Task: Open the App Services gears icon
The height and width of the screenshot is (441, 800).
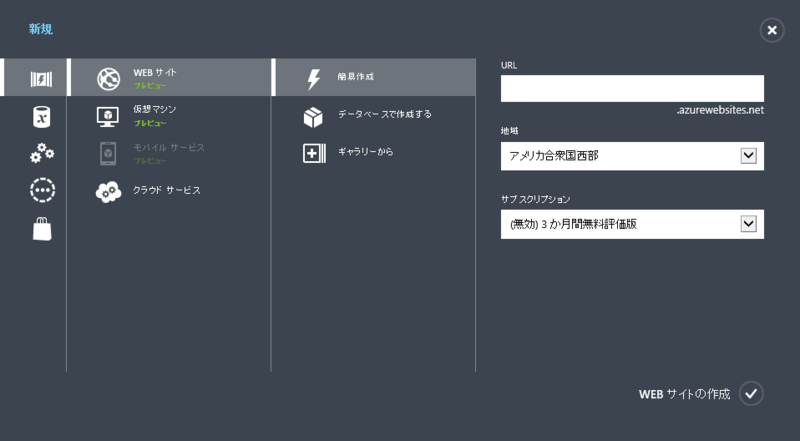Action: 42,153
